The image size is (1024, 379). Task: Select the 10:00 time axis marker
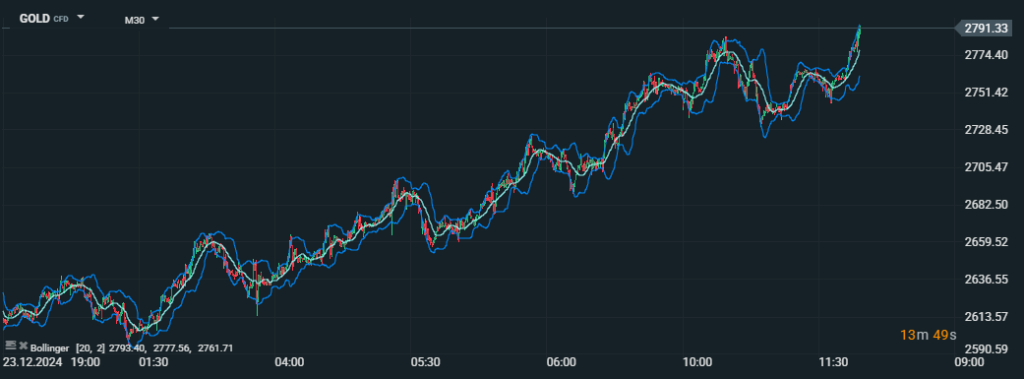click(x=697, y=361)
